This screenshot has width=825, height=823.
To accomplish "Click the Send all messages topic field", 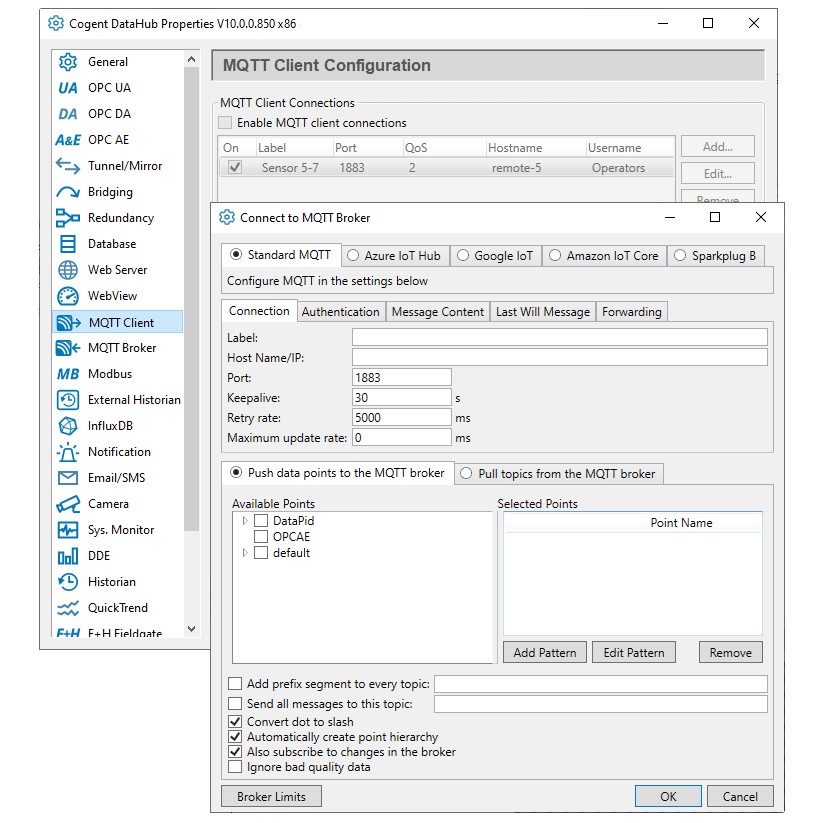I will click(601, 704).
